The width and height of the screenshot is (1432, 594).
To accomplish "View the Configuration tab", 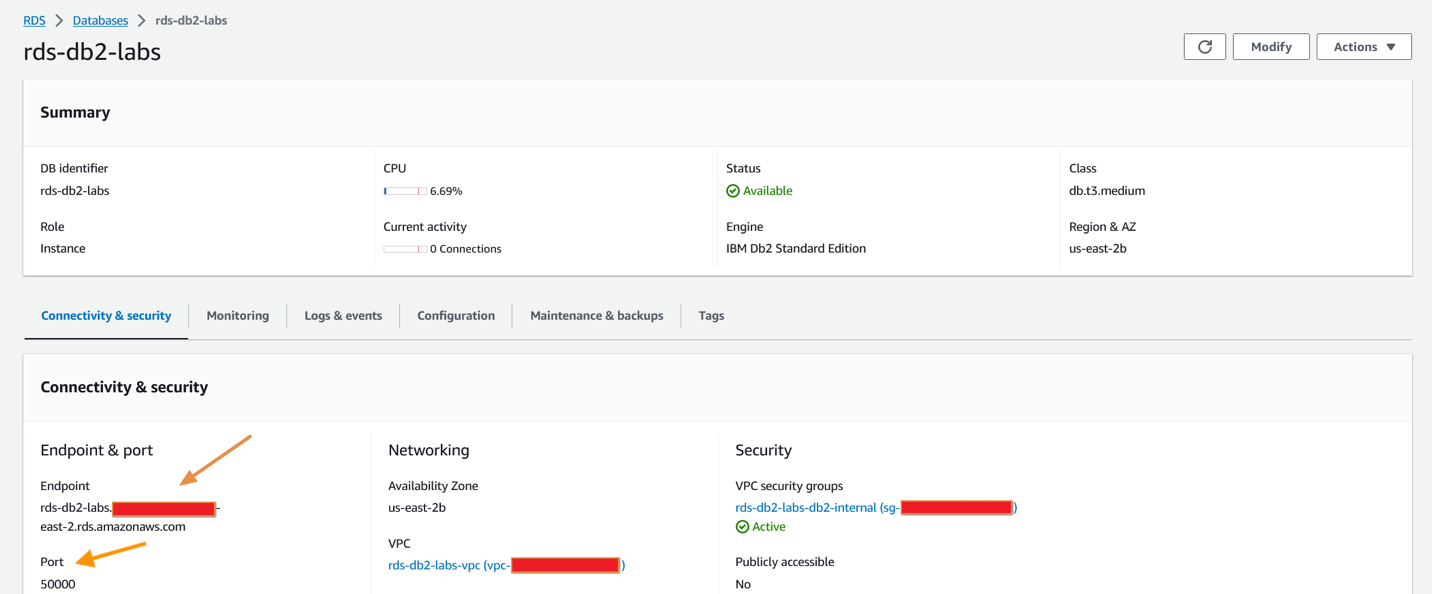I will 456,315.
